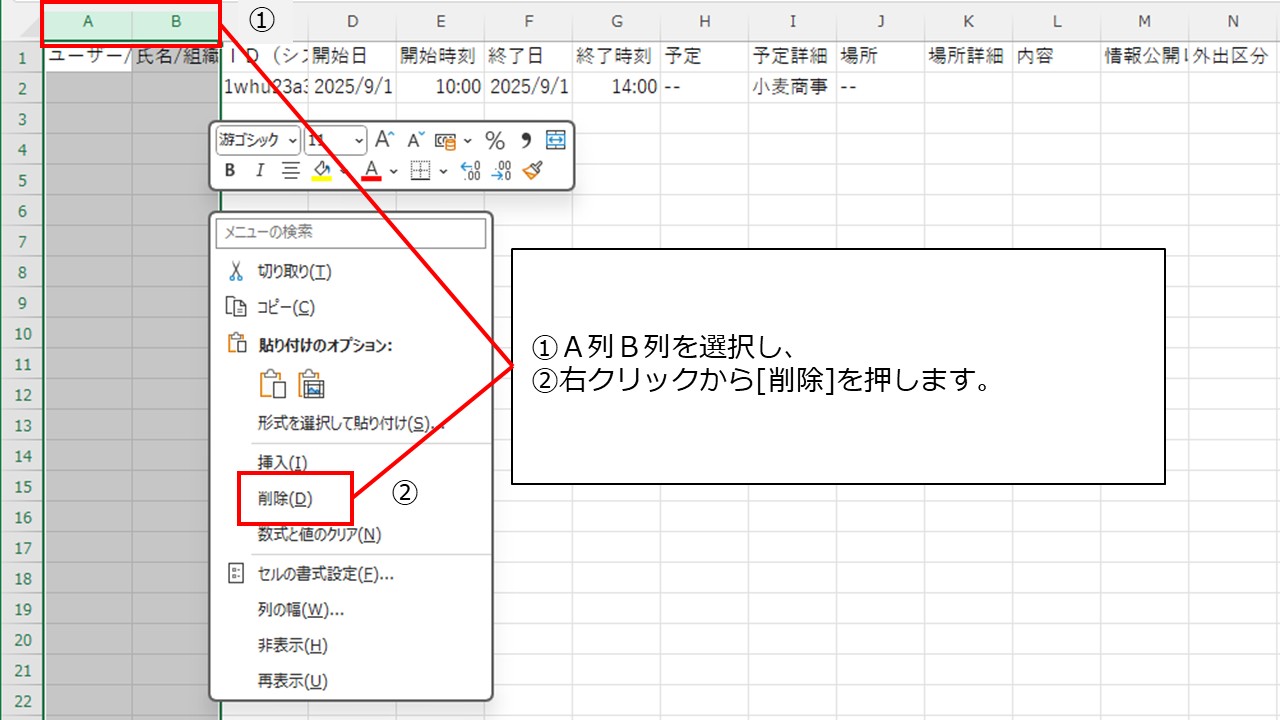
Task: Click the 終了日 header cell
Action: (529, 56)
